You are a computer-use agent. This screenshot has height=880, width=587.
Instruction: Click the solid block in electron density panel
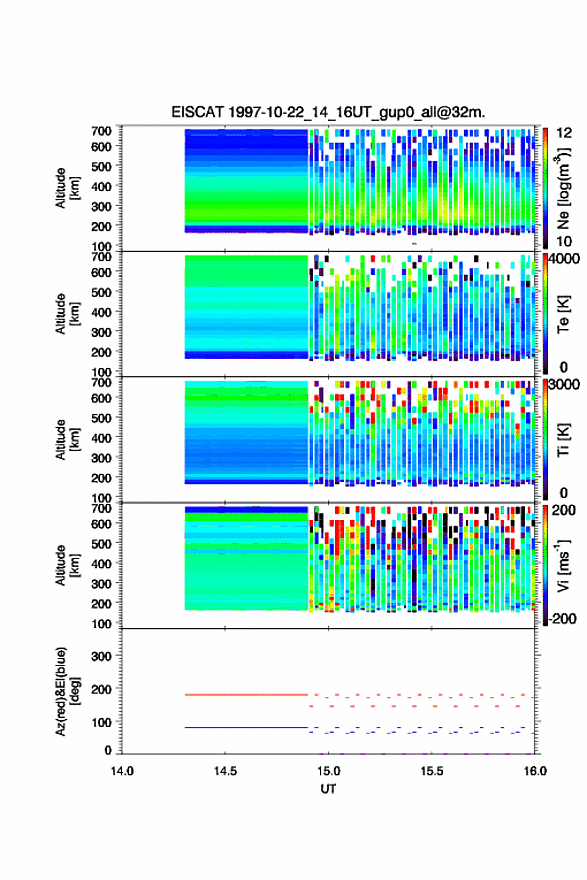pos(246,181)
